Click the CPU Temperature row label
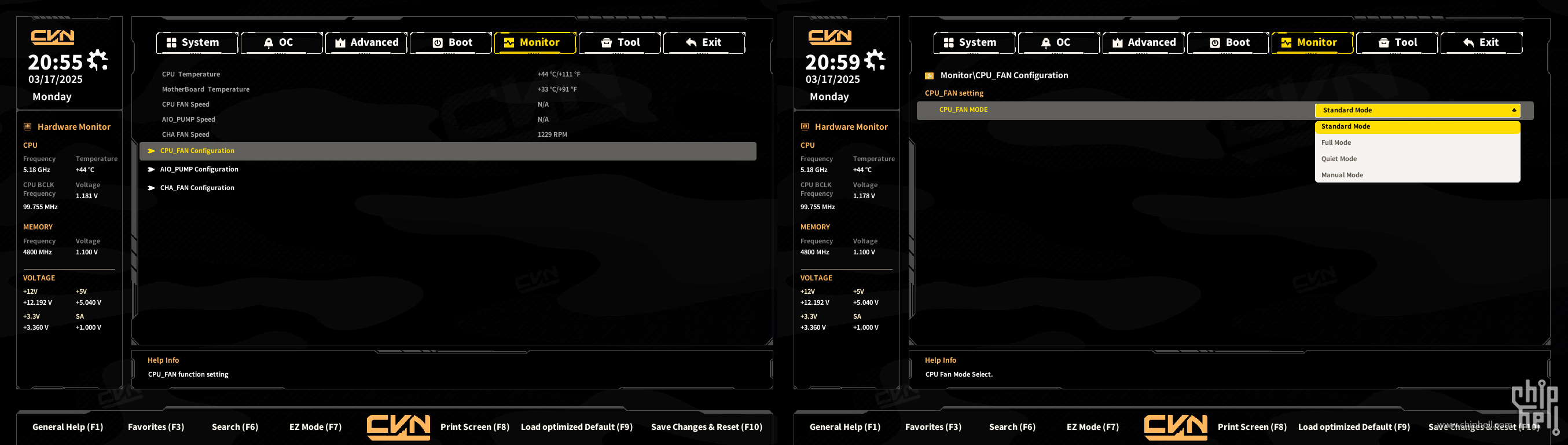 pyautogui.click(x=191, y=74)
